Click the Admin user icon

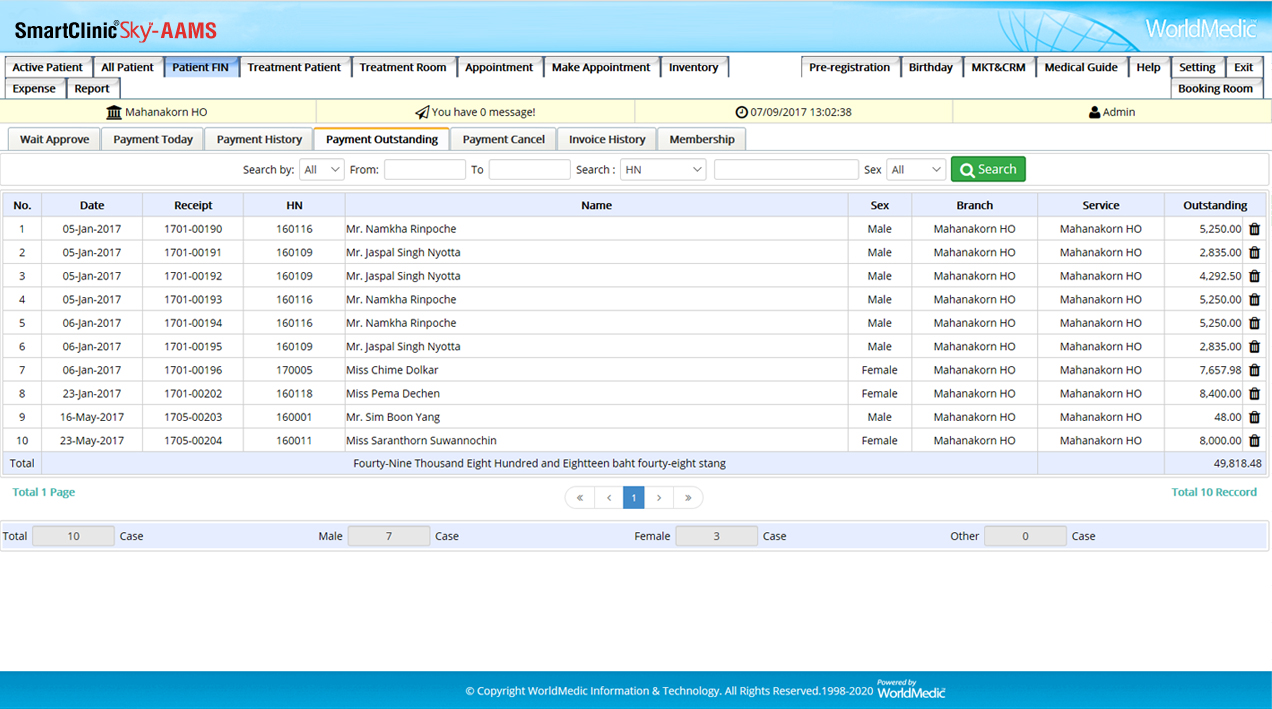click(x=1094, y=112)
